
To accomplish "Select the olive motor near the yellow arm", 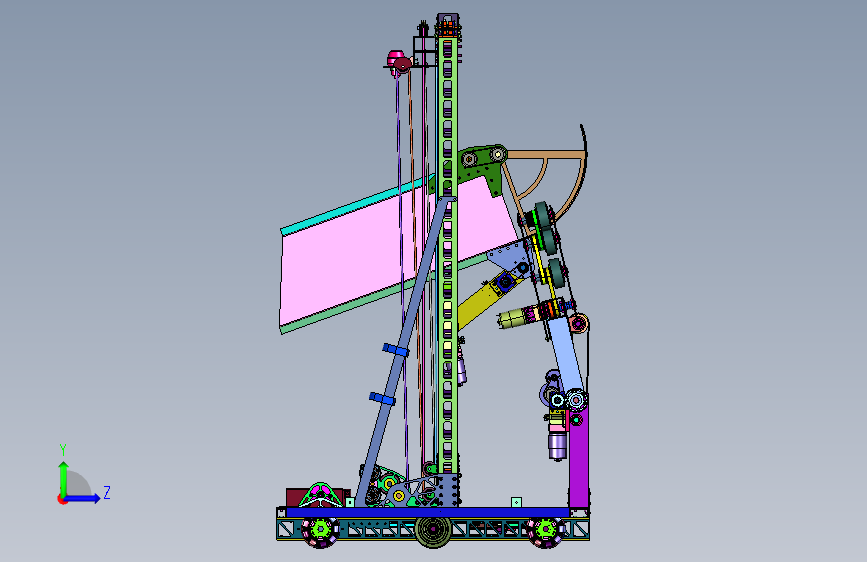I will (x=513, y=319).
